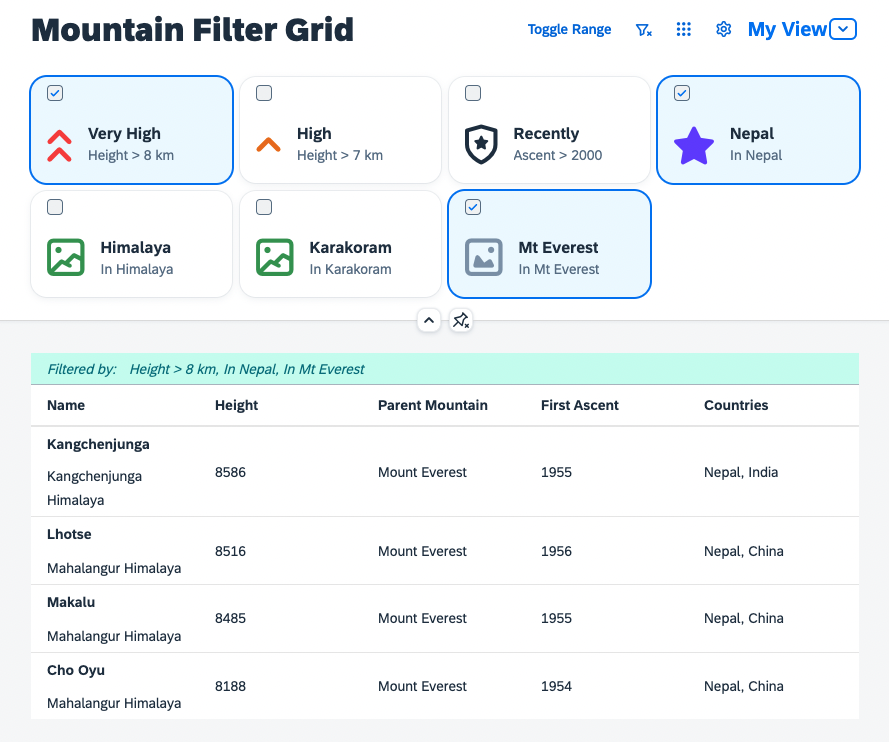The height and width of the screenshot is (742, 889).
Task: Open the grid layout icon in header
Action: tap(684, 29)
